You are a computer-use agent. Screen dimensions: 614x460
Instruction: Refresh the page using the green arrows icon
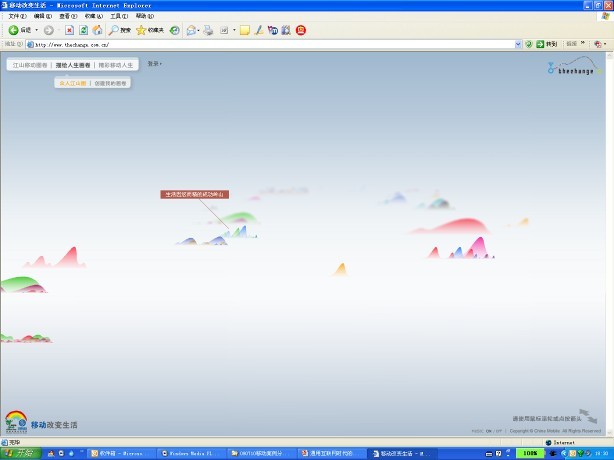(83, 30)
